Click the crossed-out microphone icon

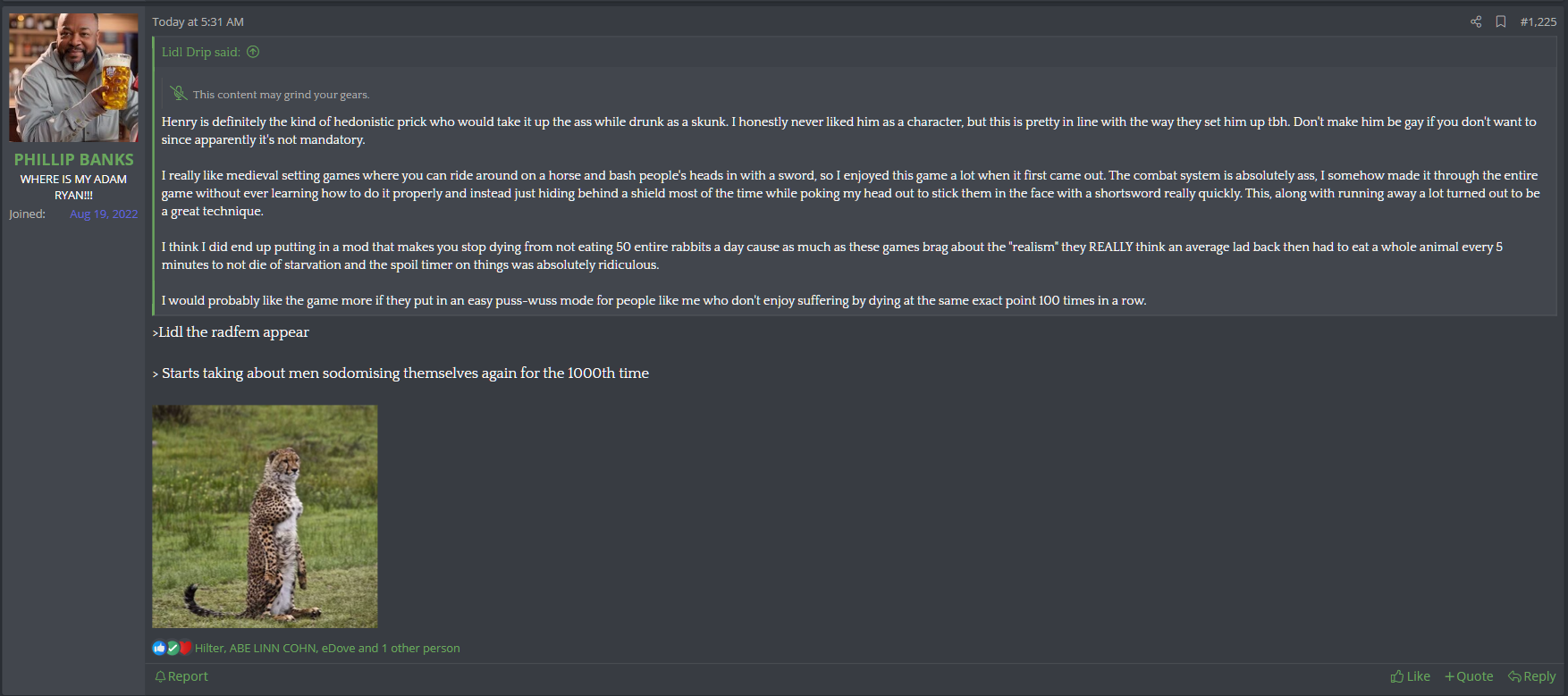[x=179, y=93]
